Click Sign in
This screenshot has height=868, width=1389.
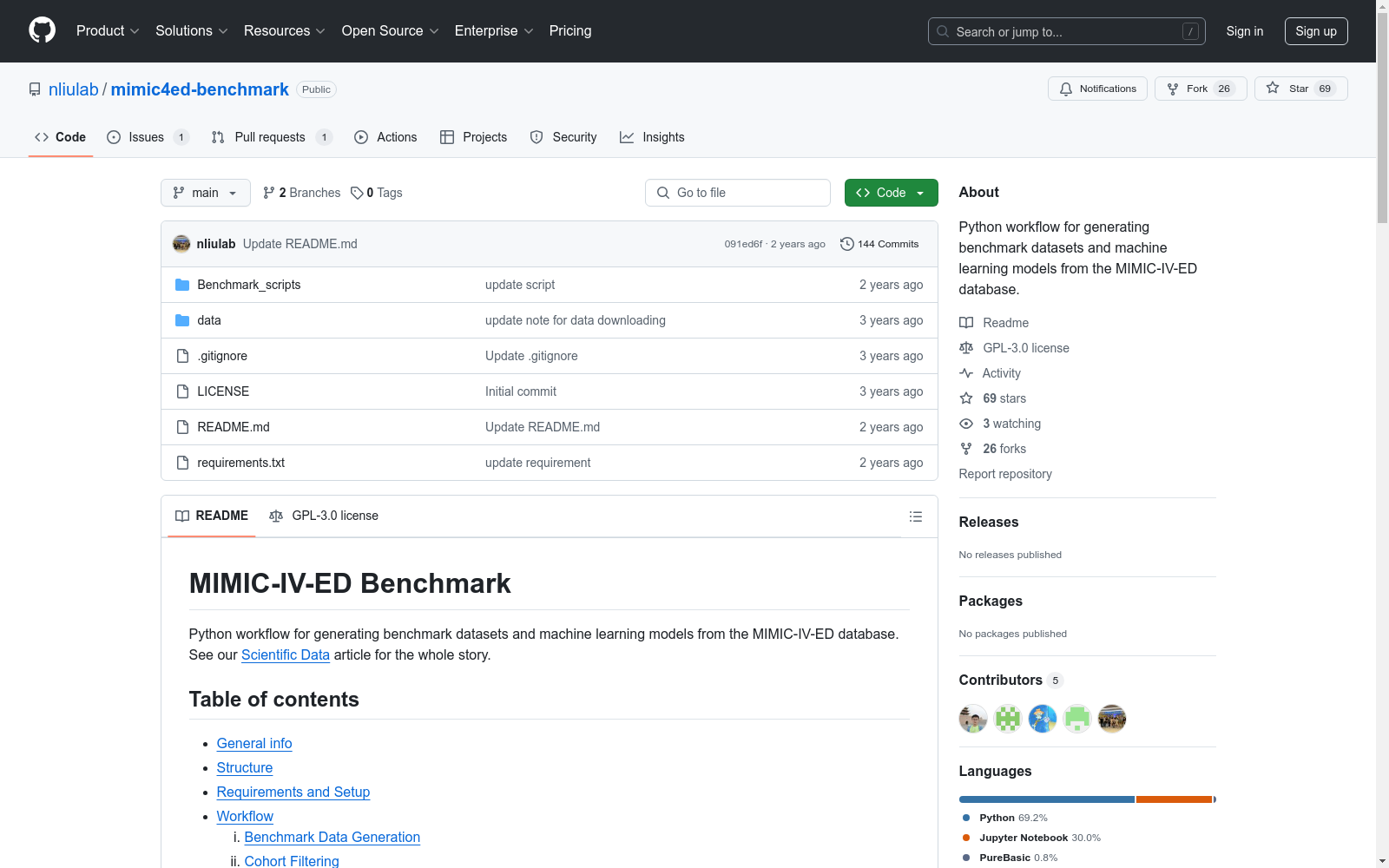point(1245,31)
